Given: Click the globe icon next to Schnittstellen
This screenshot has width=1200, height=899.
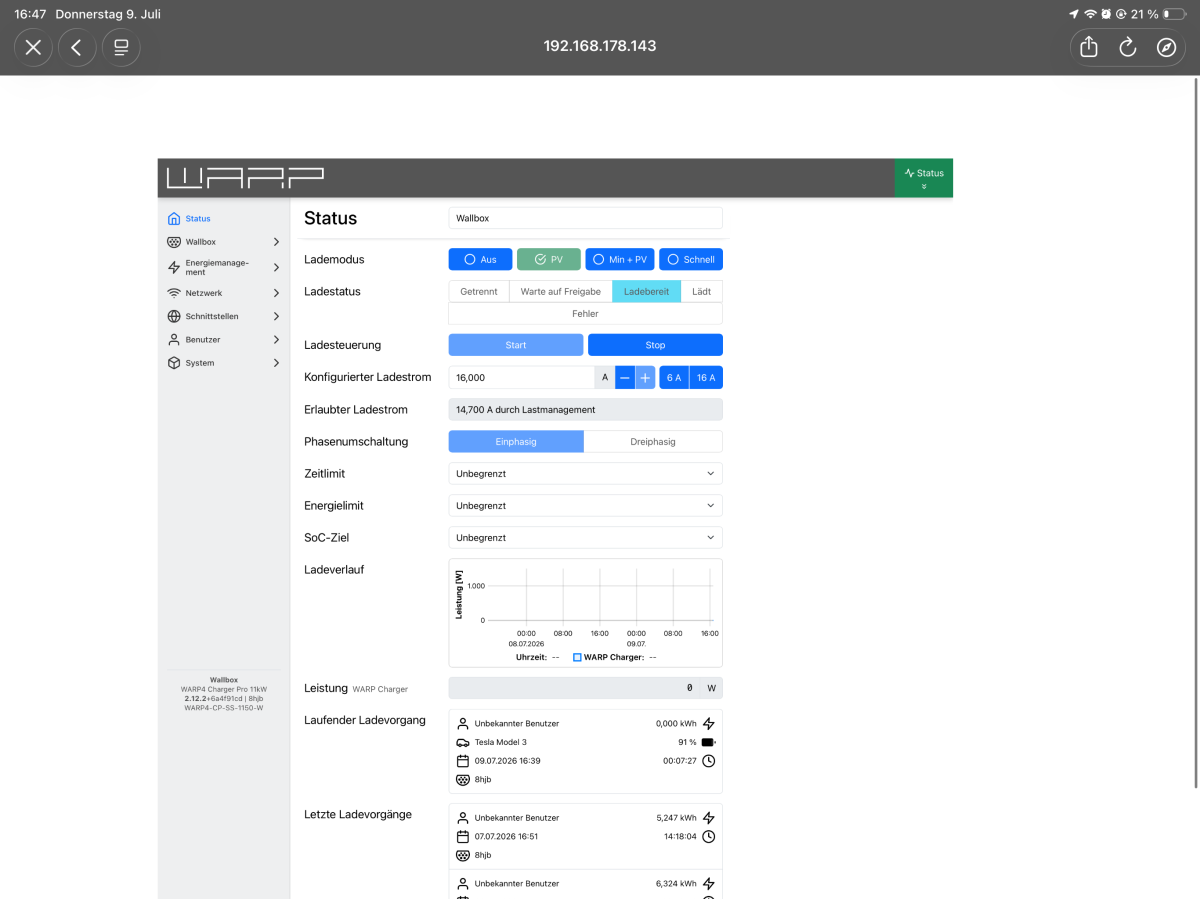Looking at the screenshot, I should 174,316.
